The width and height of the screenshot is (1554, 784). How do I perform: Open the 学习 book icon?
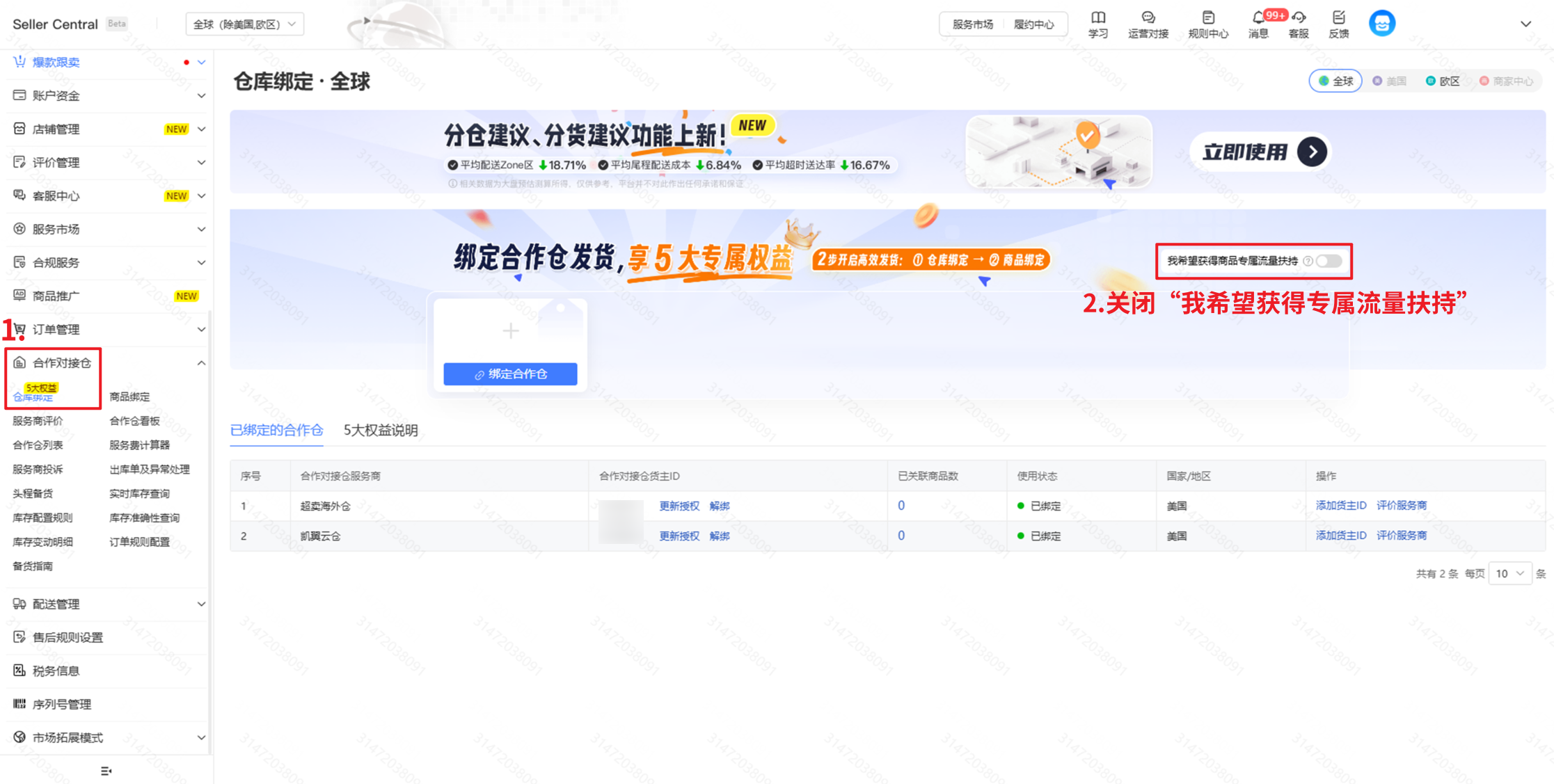(x=1097, y=19)
